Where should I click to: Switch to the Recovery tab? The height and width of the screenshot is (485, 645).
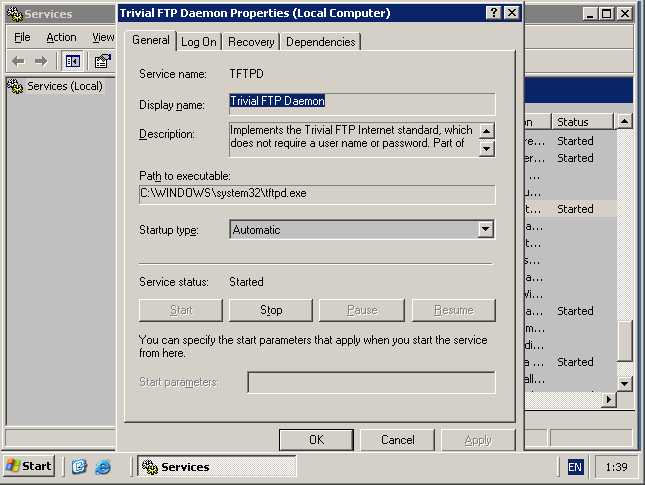point(251,42)
